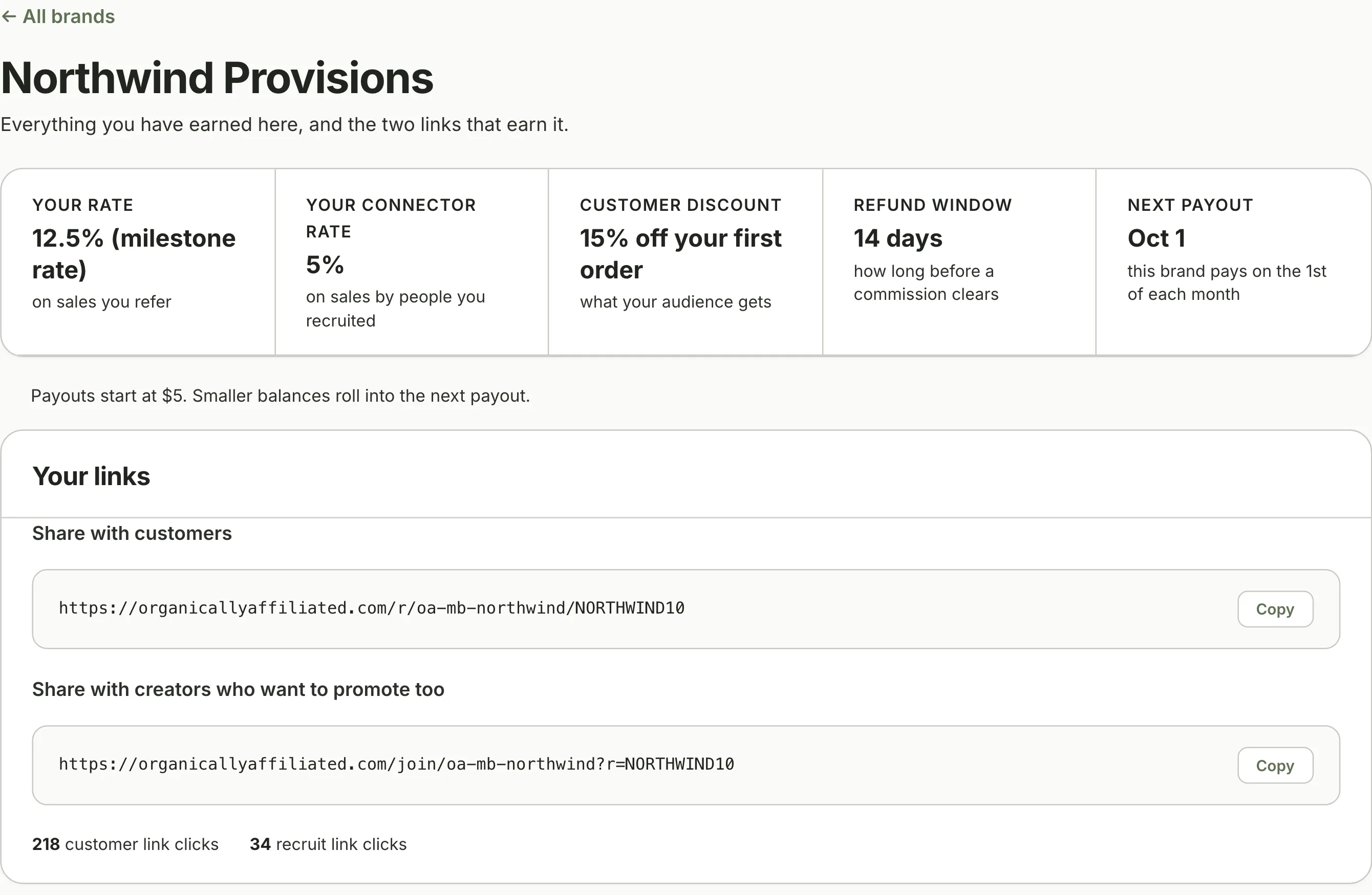Click the Payouts start at $5 note

tap(280, 396)
